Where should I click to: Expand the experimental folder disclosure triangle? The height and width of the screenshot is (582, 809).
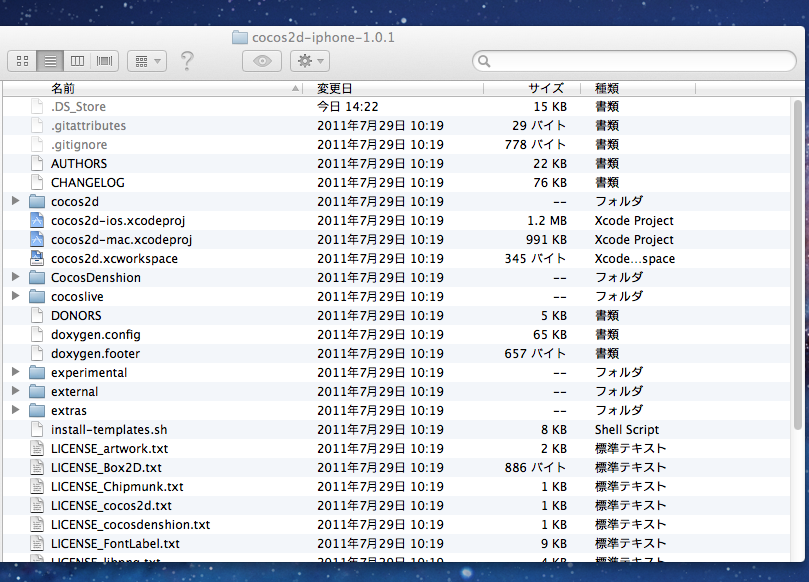15,372
